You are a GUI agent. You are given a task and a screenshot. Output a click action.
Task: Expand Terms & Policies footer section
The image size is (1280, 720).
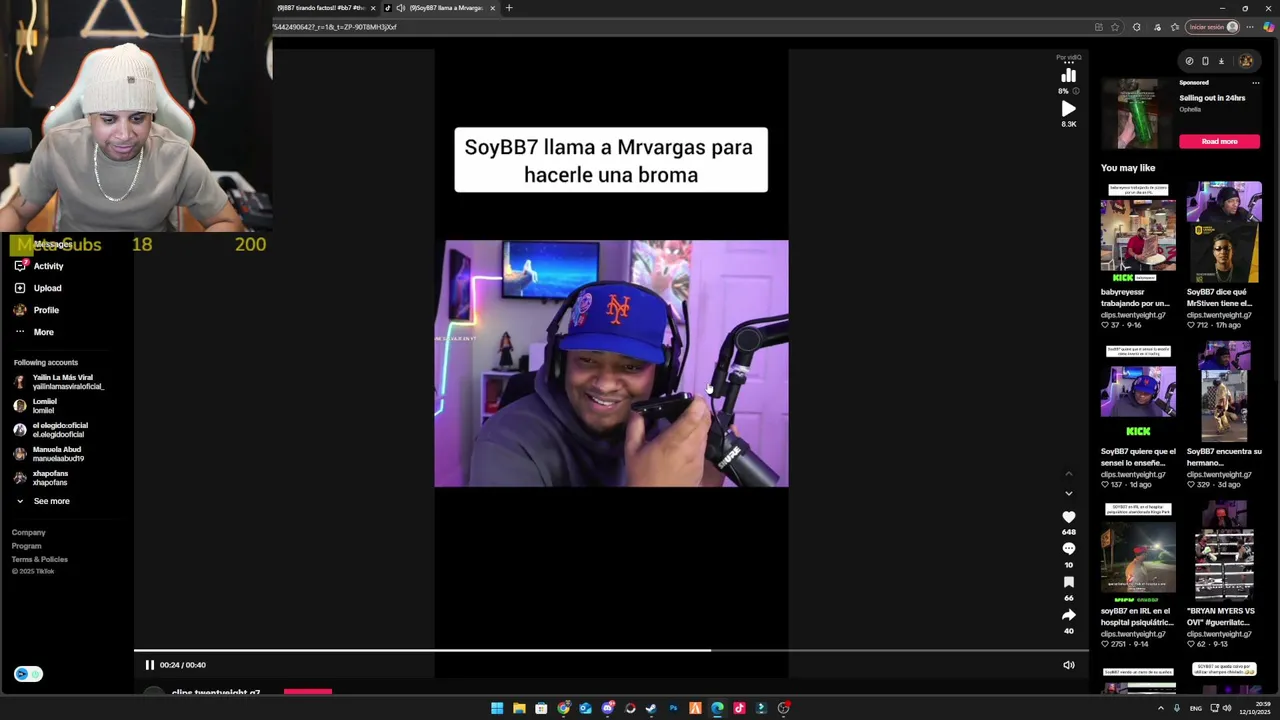[x=40, y=559]
